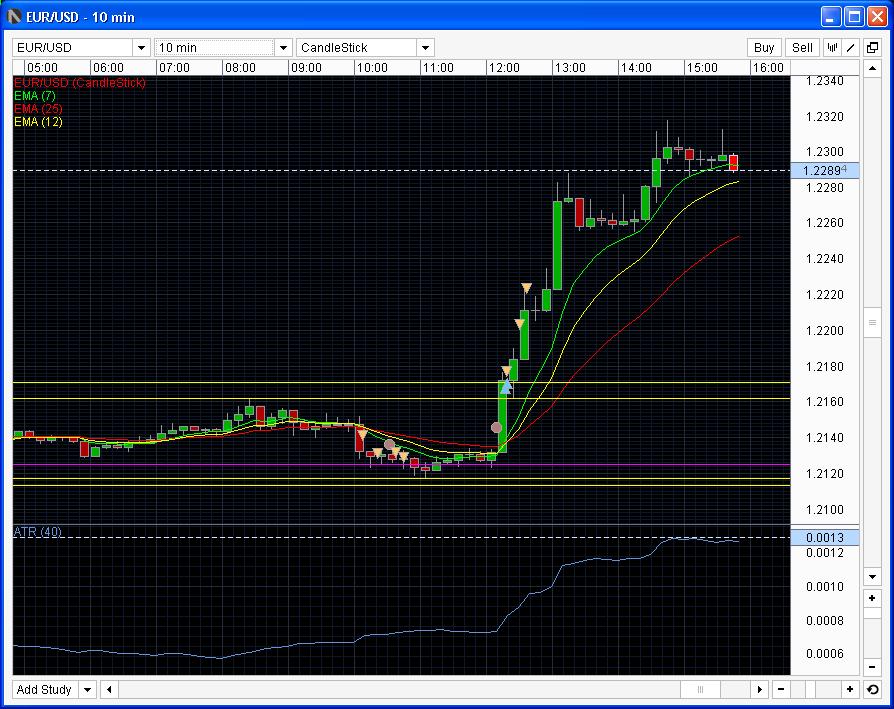The width and height of the screenshot is (894, 709).
Task: Close the EUR/USD chart window
Action: [877, 17]
